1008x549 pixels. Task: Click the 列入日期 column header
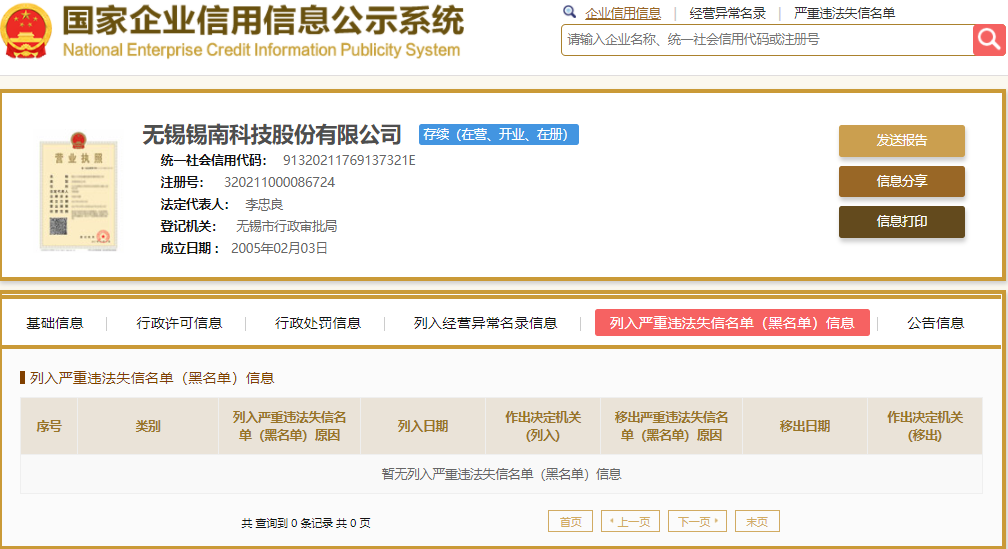422,426
